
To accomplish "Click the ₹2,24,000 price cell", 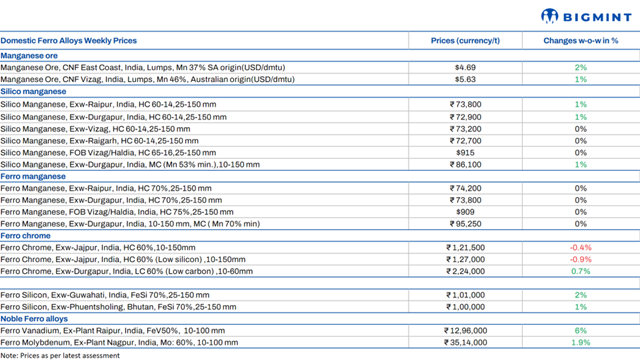I will tap(465, 271).
